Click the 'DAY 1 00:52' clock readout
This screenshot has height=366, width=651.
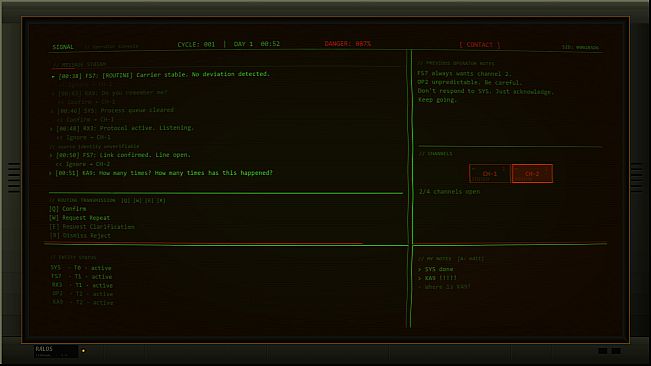[x=257, y=44]
